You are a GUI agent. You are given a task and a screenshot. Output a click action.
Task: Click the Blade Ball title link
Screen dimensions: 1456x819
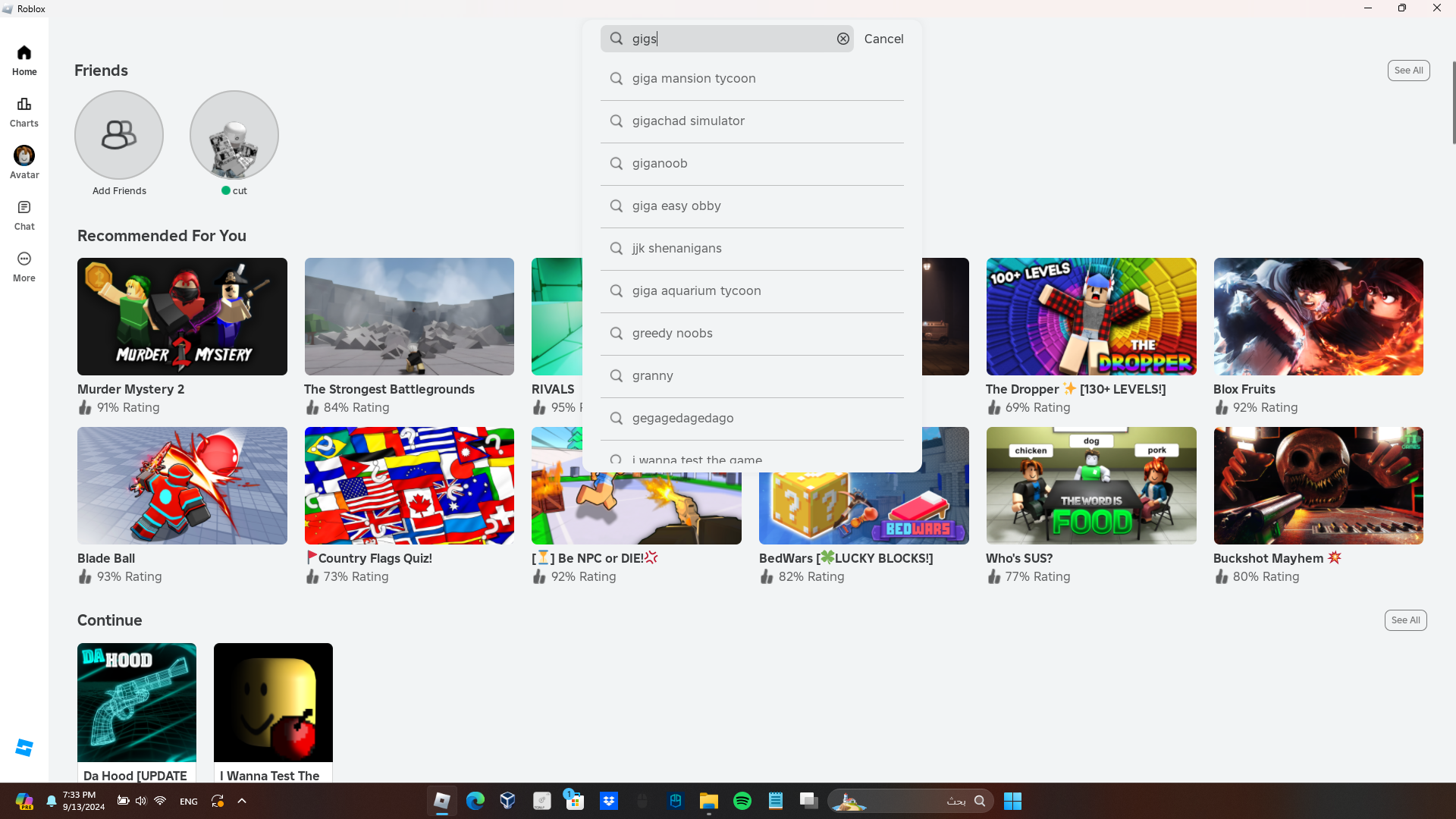tap(106, 558)
